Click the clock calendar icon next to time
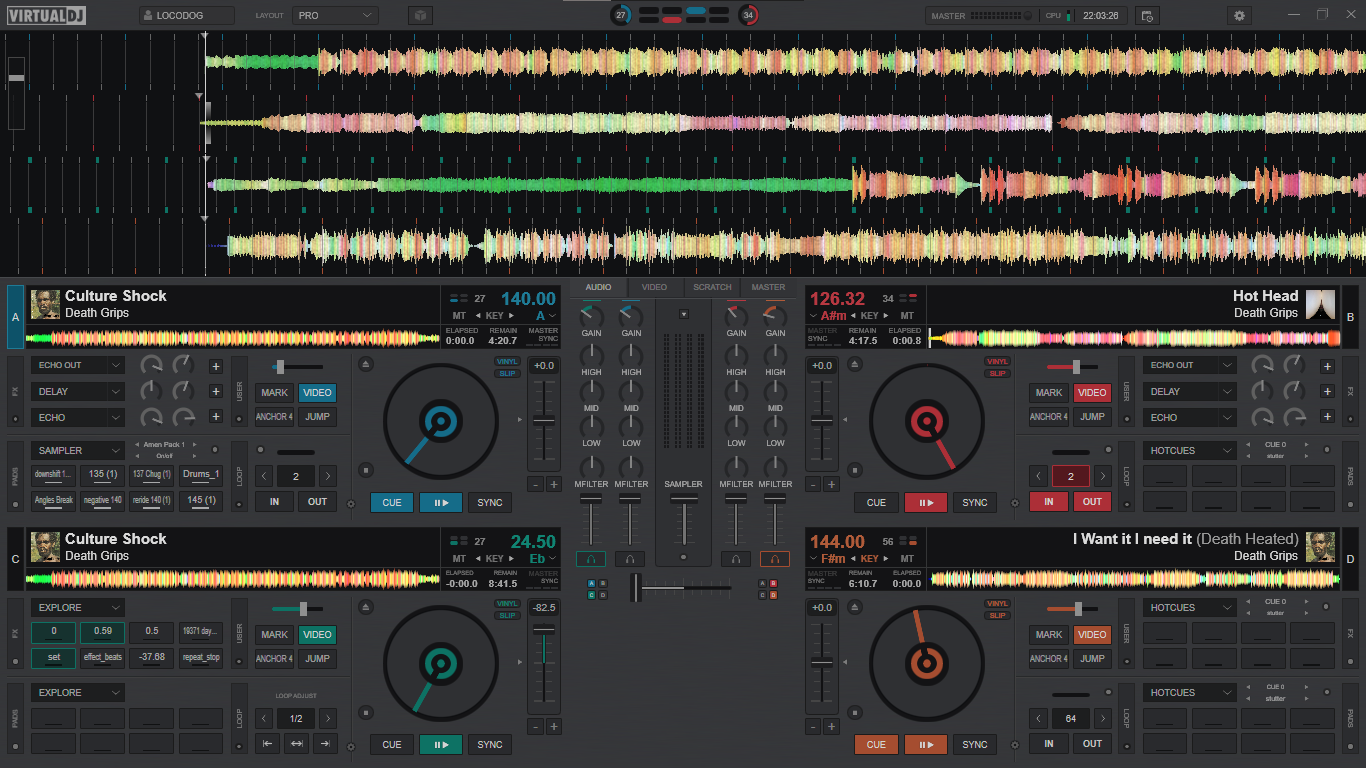The height and width of the screenshot is (769, 1367). coord(1147,16)
